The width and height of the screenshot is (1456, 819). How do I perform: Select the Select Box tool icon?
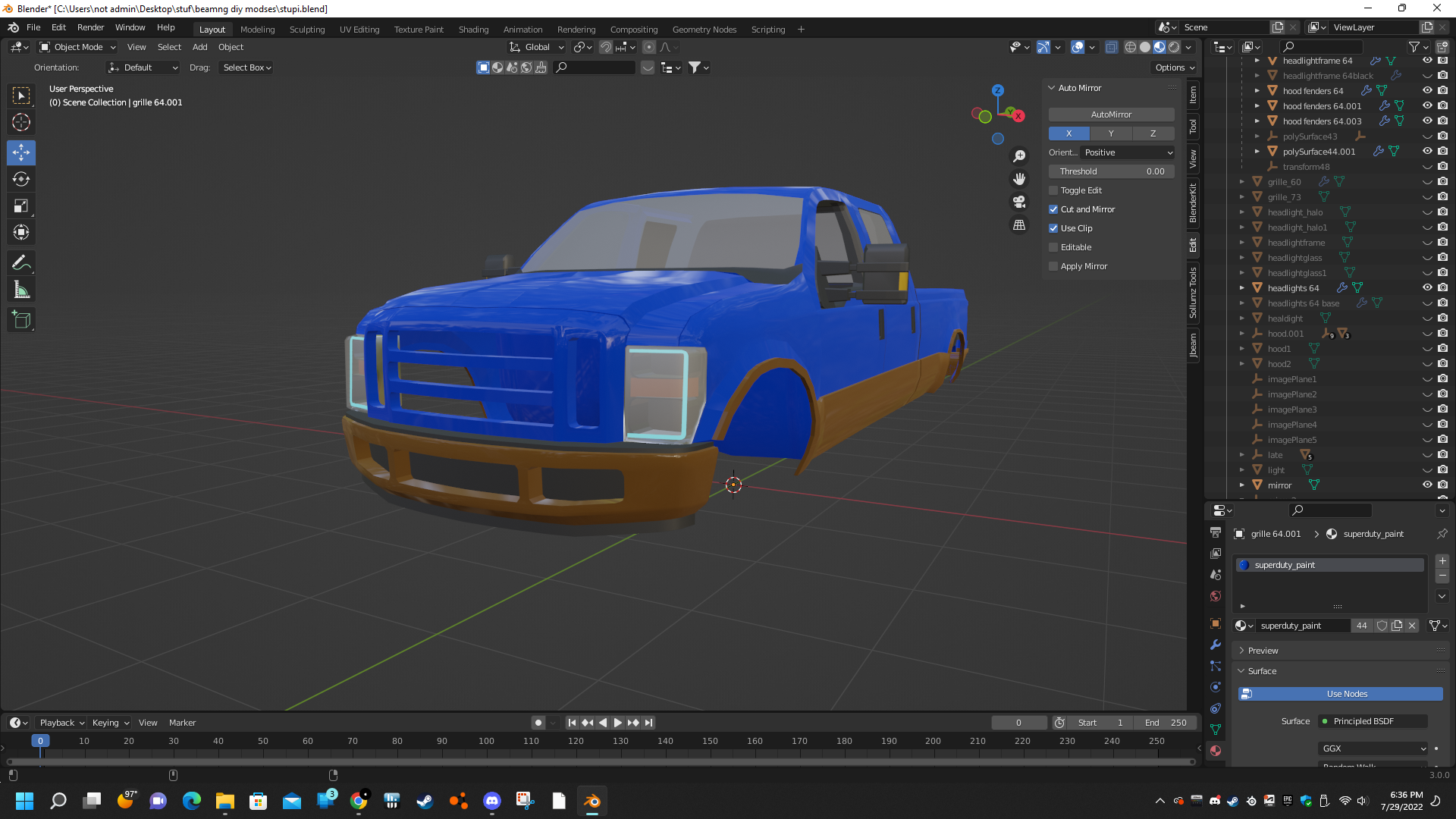coord(21,96)
